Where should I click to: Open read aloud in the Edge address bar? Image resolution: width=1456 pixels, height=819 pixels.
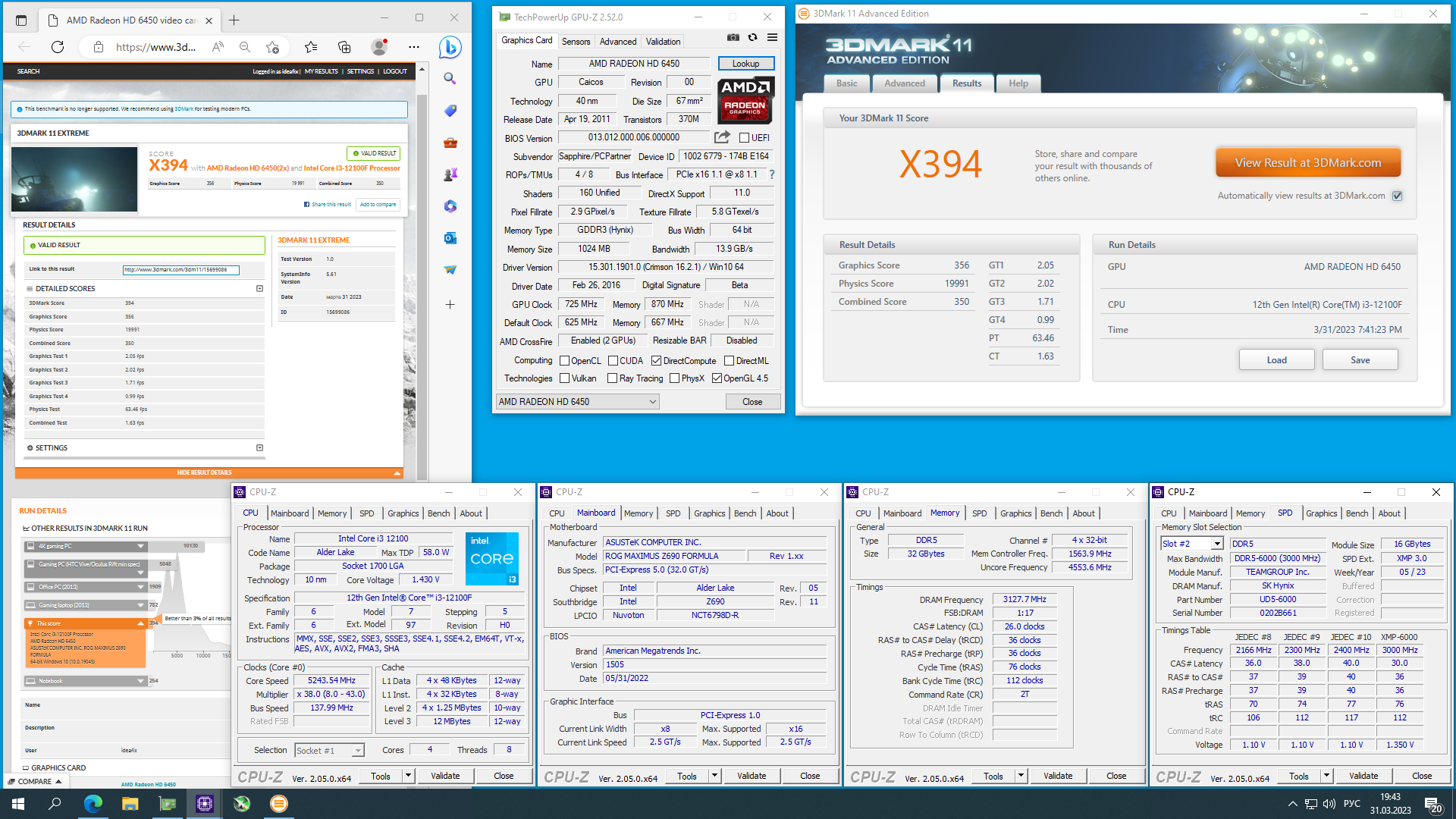218,47
